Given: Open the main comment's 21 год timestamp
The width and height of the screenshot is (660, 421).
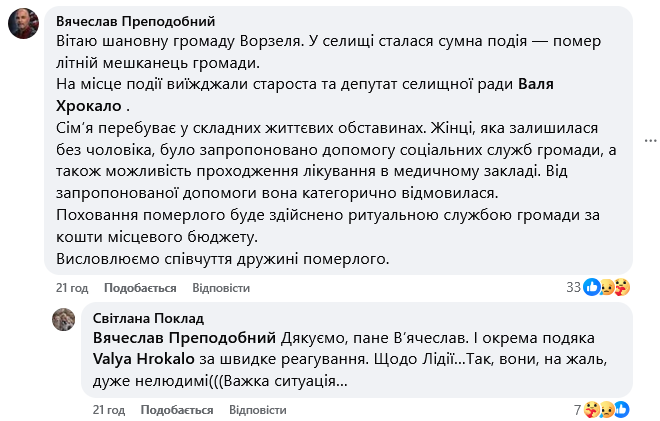Looking at the screenshot, I should tap(70, 288).
